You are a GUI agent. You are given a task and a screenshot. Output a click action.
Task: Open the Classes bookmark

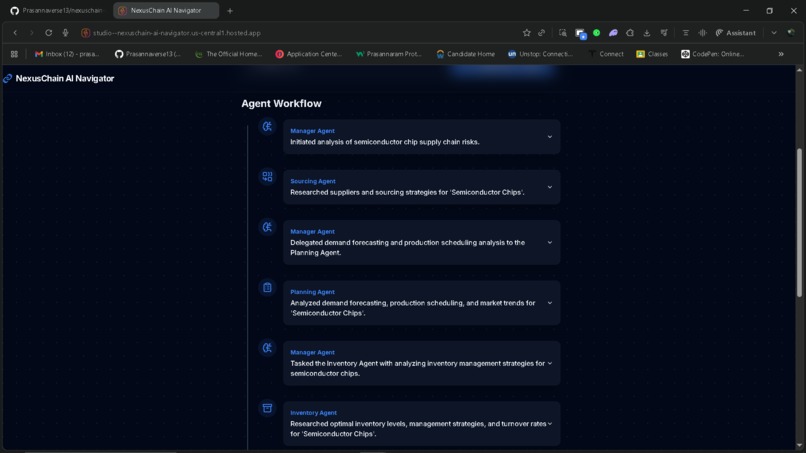point(652,54)
